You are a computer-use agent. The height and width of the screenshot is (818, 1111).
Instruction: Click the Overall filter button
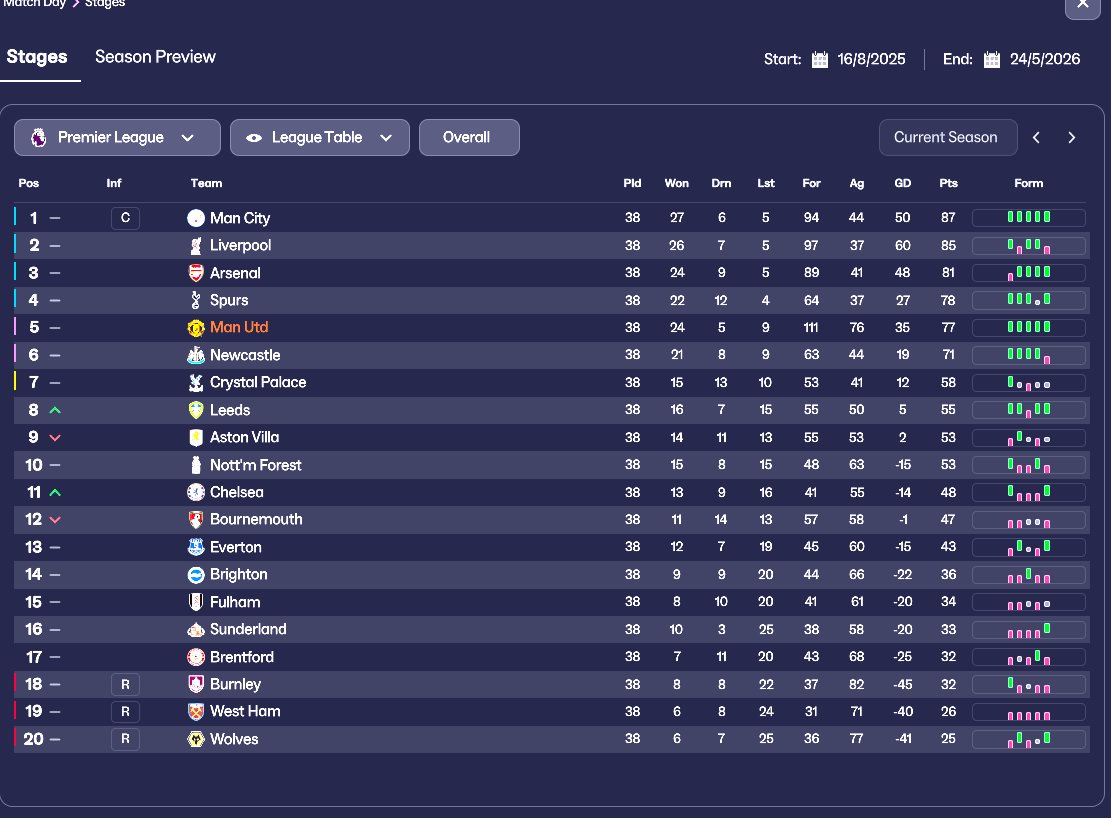(x=468, y=138)
